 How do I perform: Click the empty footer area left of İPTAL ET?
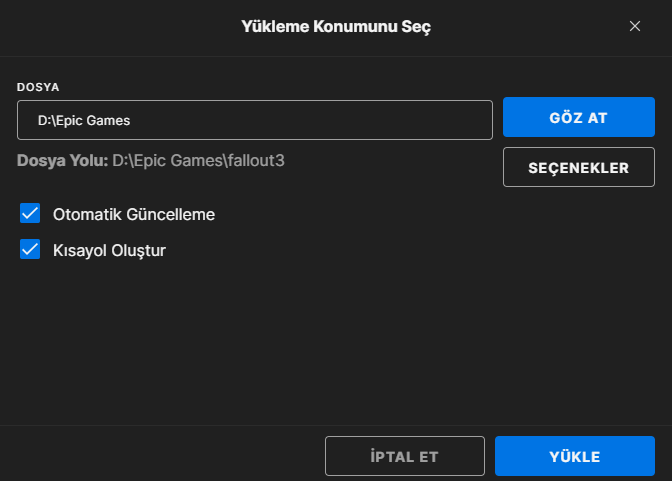coord(160,456)
